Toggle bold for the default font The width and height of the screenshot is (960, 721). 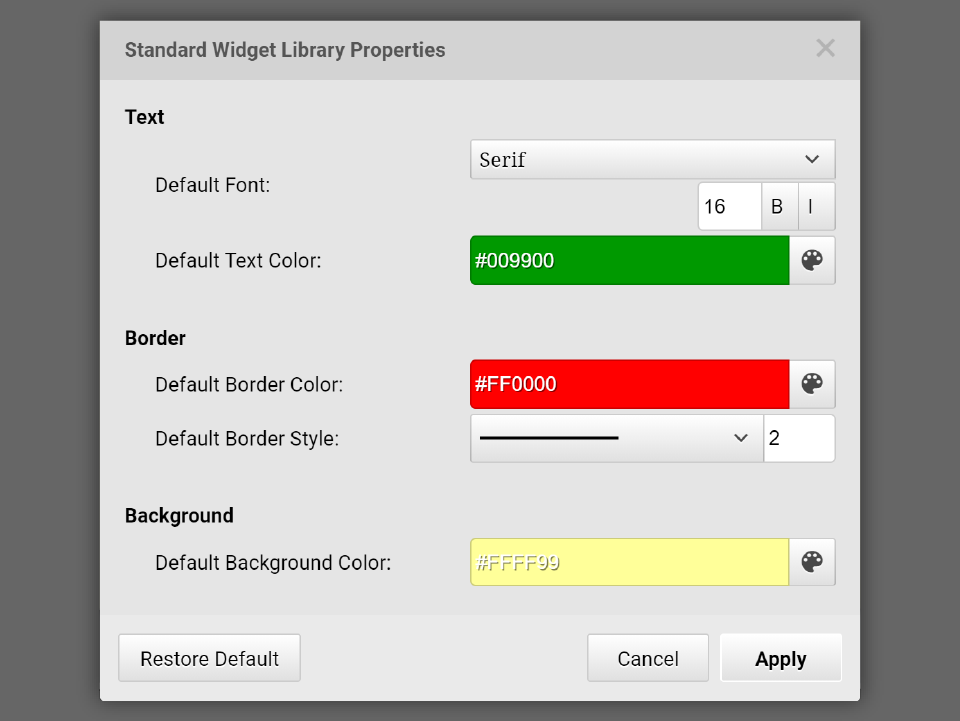(778, 207)
